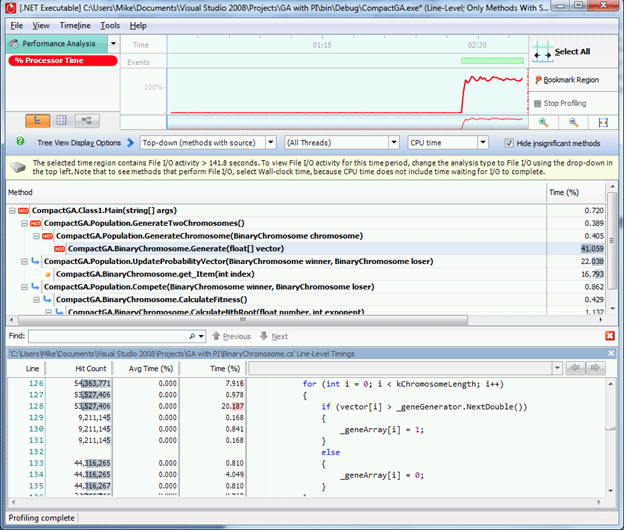This screenshot has height=530, width=625.
Task: Go to Previous find result
Action: point(232,336)
